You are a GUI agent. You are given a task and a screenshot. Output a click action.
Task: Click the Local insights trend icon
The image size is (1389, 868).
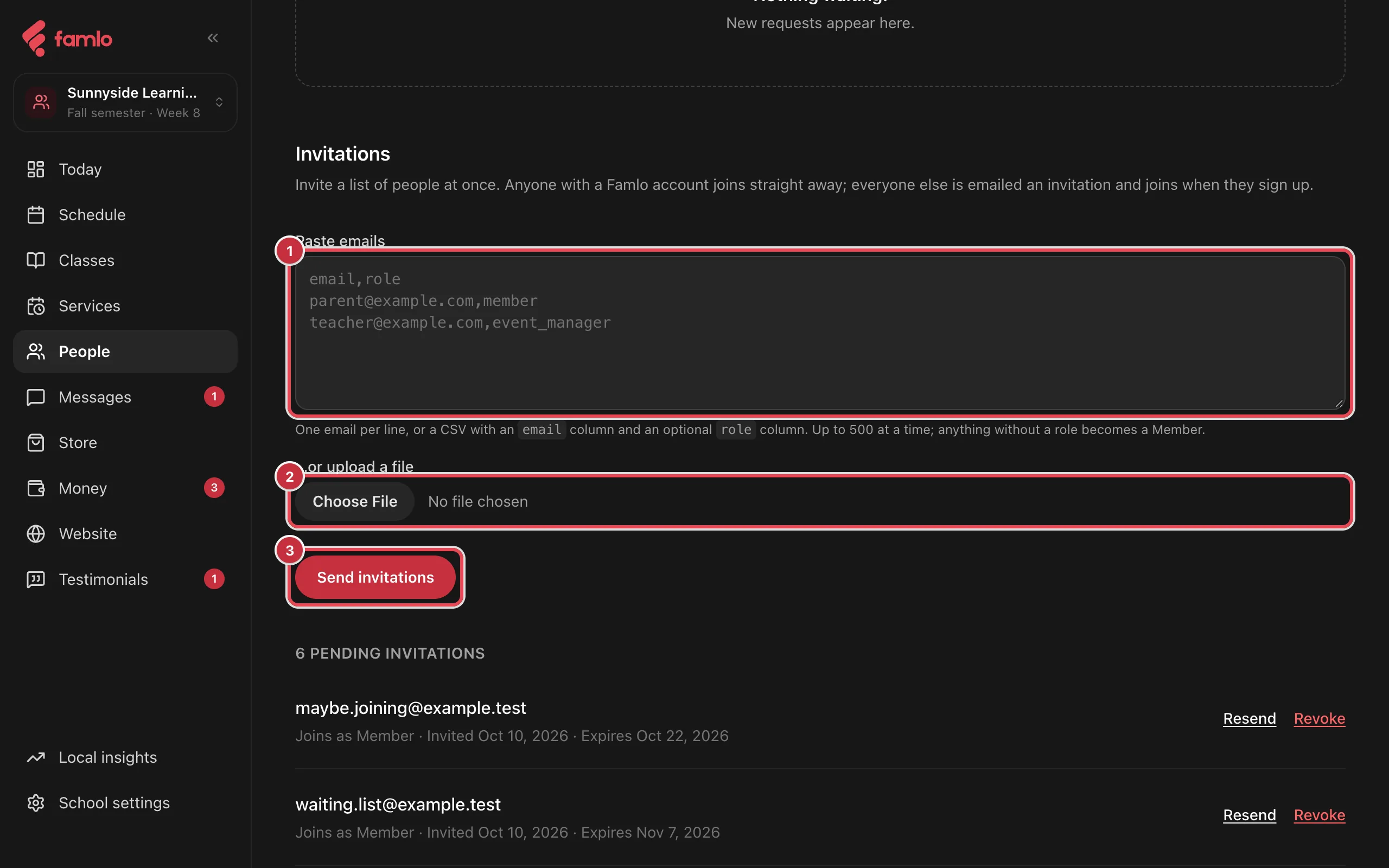tap(36, 757)
